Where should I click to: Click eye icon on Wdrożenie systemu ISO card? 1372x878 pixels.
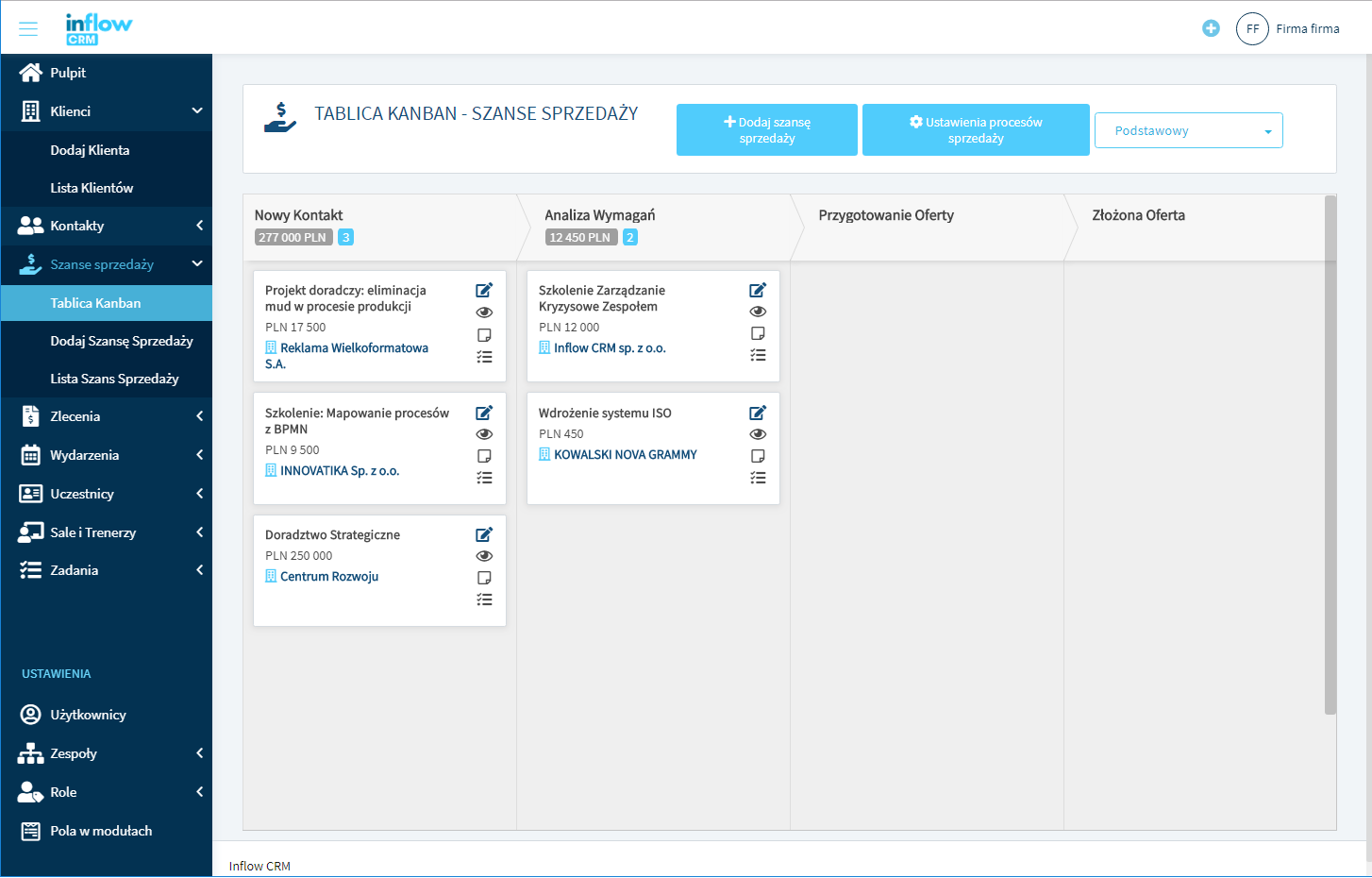[758, 434]
